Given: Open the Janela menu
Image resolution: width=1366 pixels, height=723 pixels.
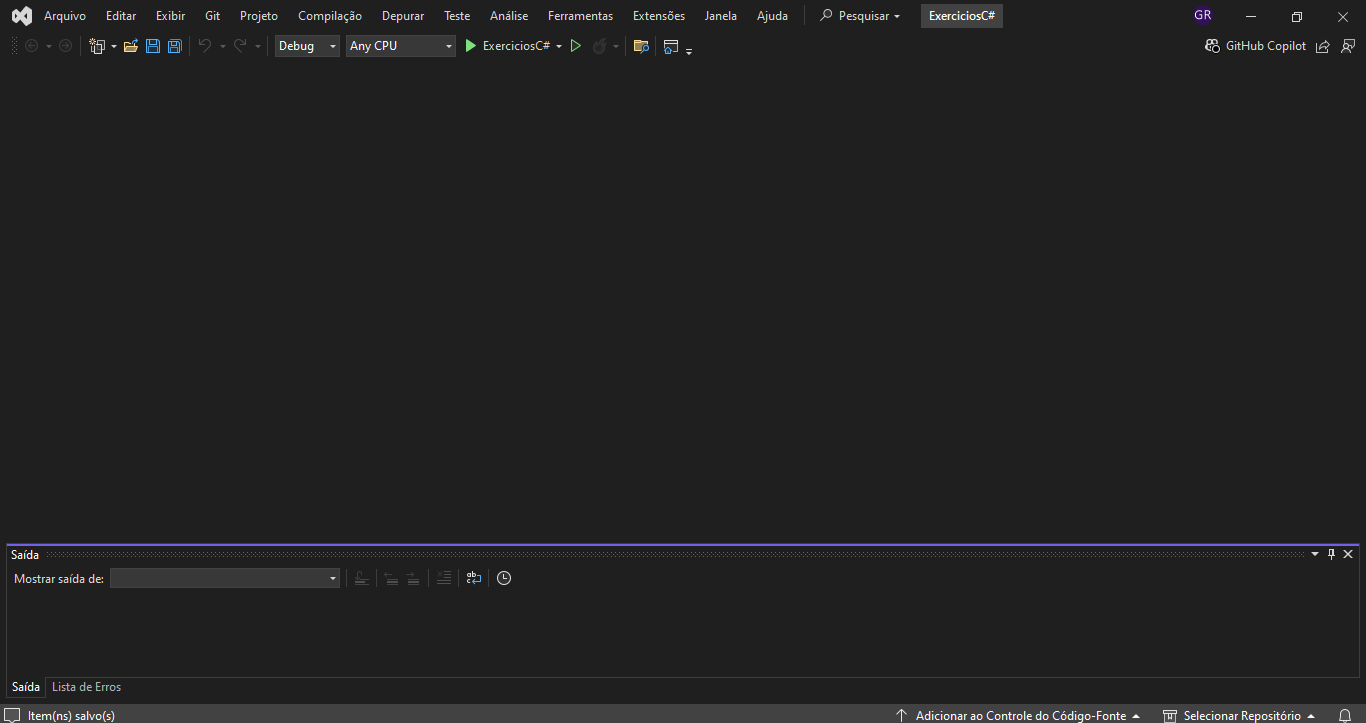Looking at the screenshot, I should 720,16.
